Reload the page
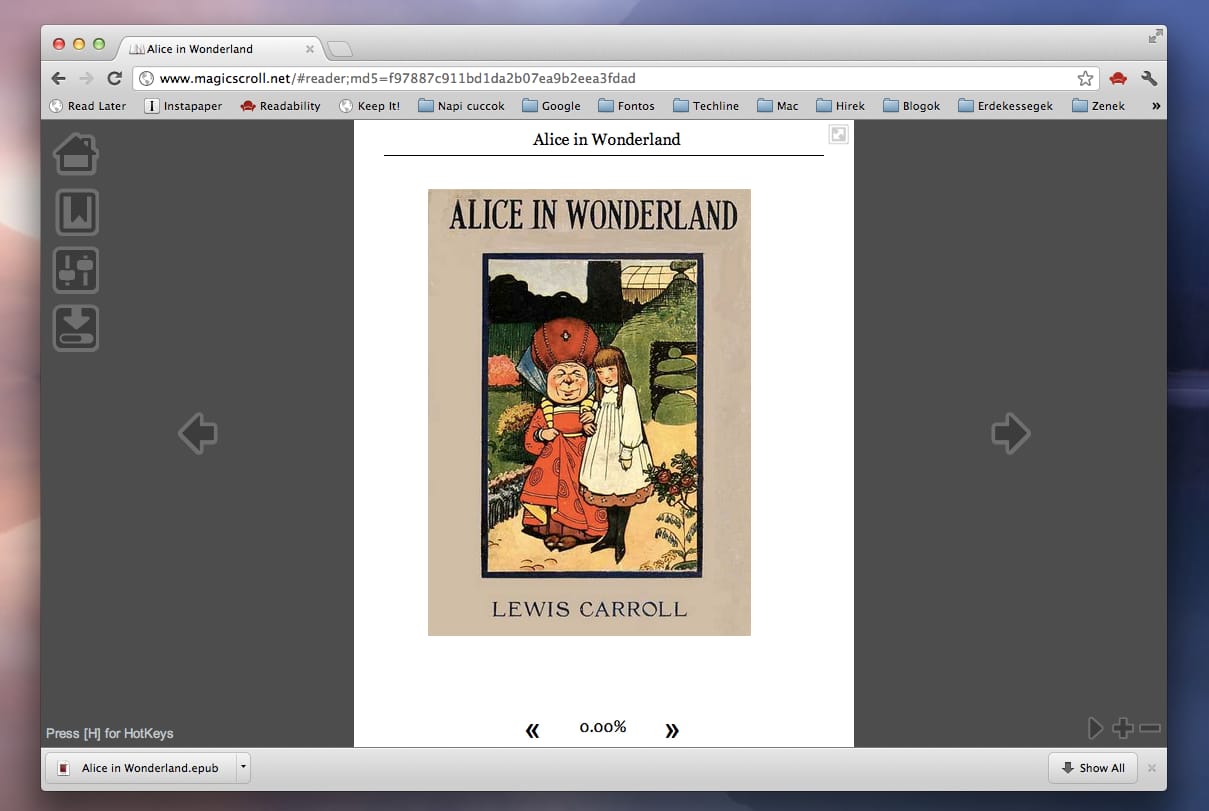Image resolution: width=1209 pixels, height=811 pixels. pyautogui.click(x=115, y=78)
